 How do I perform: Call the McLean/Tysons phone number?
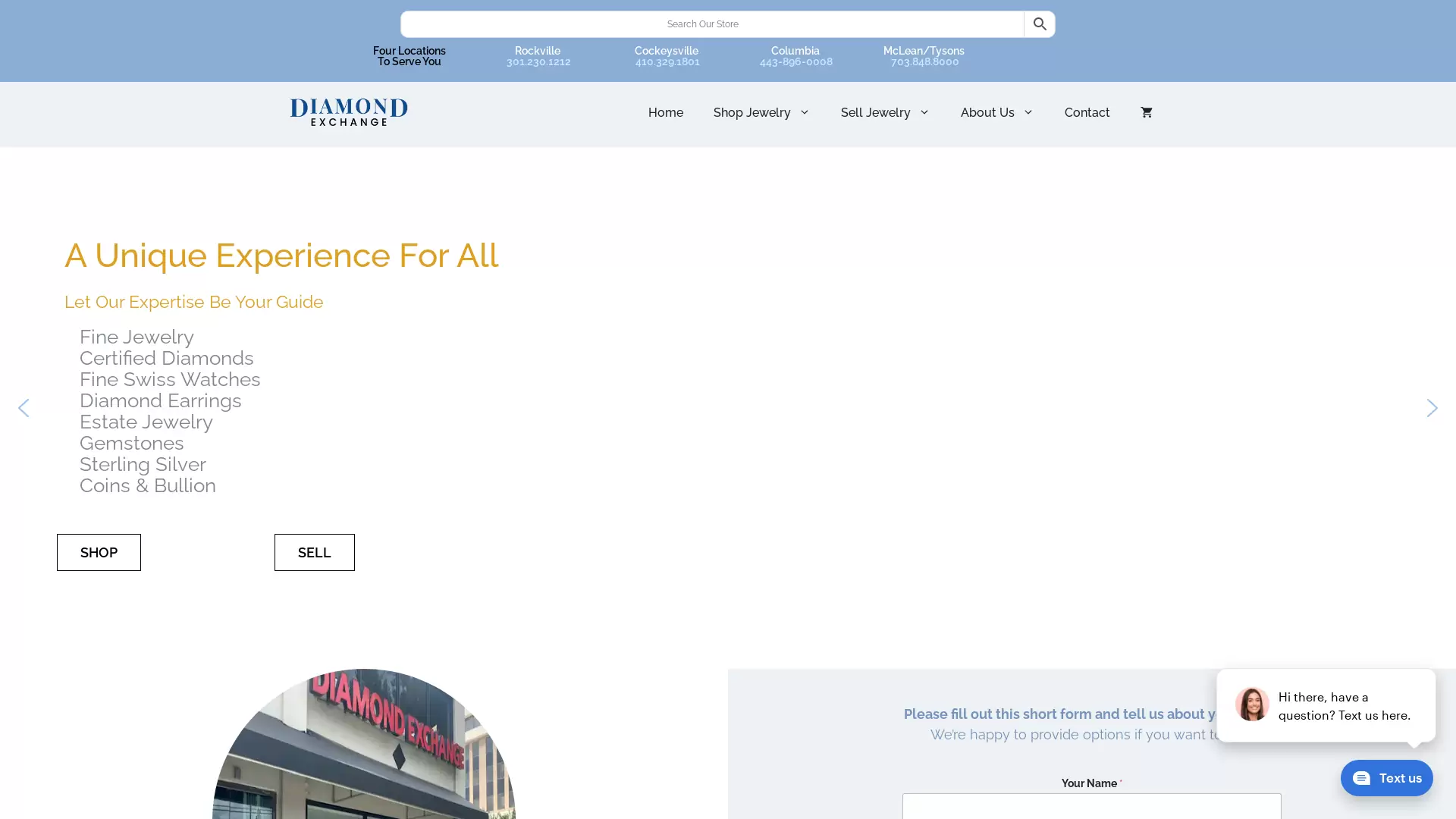[x=924, y=62]
